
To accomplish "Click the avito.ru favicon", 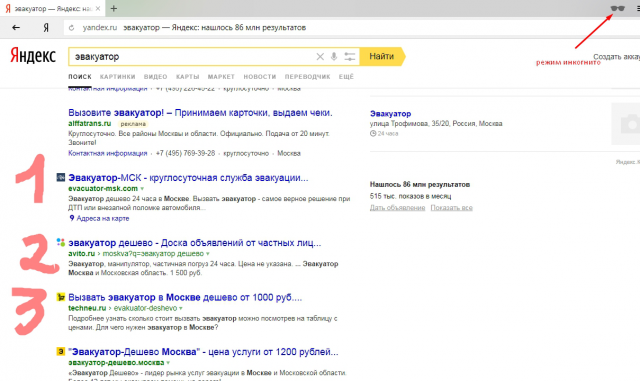I will coord(61,242).
